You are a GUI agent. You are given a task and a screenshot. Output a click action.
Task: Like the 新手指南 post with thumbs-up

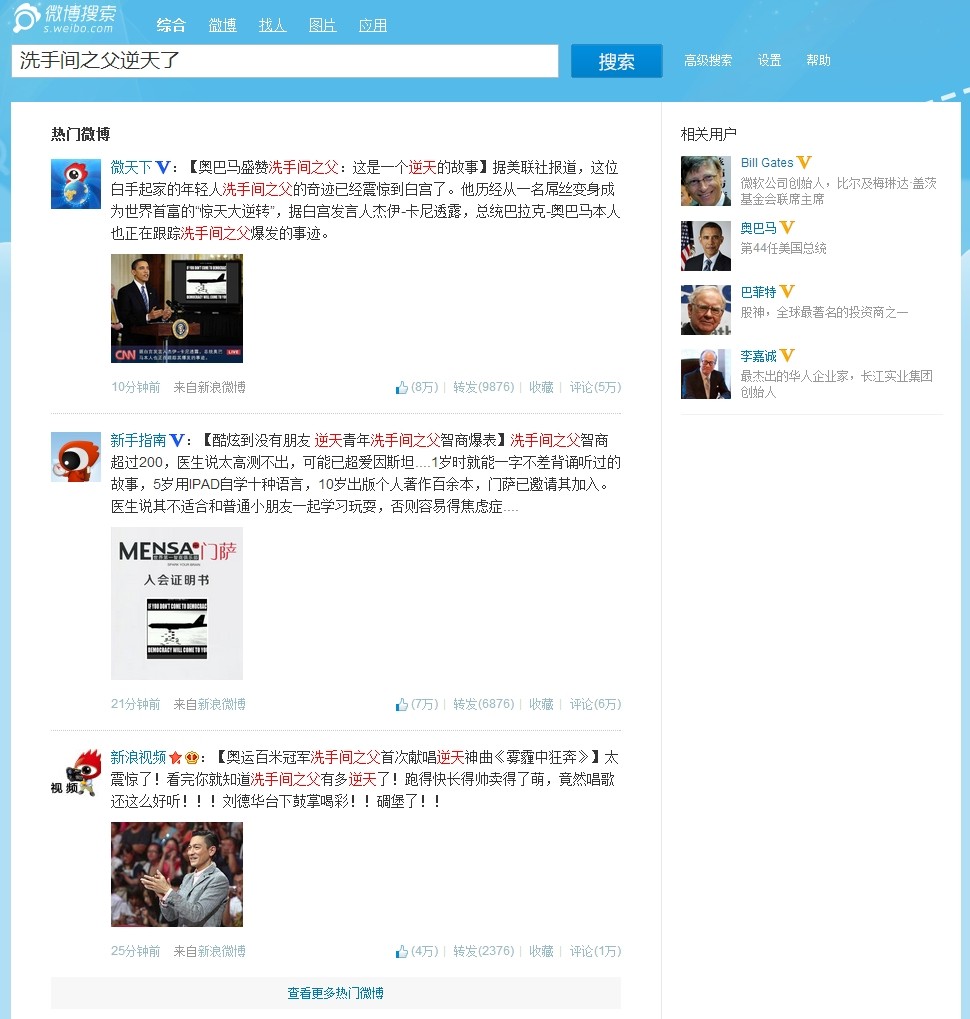click(402, 704)
